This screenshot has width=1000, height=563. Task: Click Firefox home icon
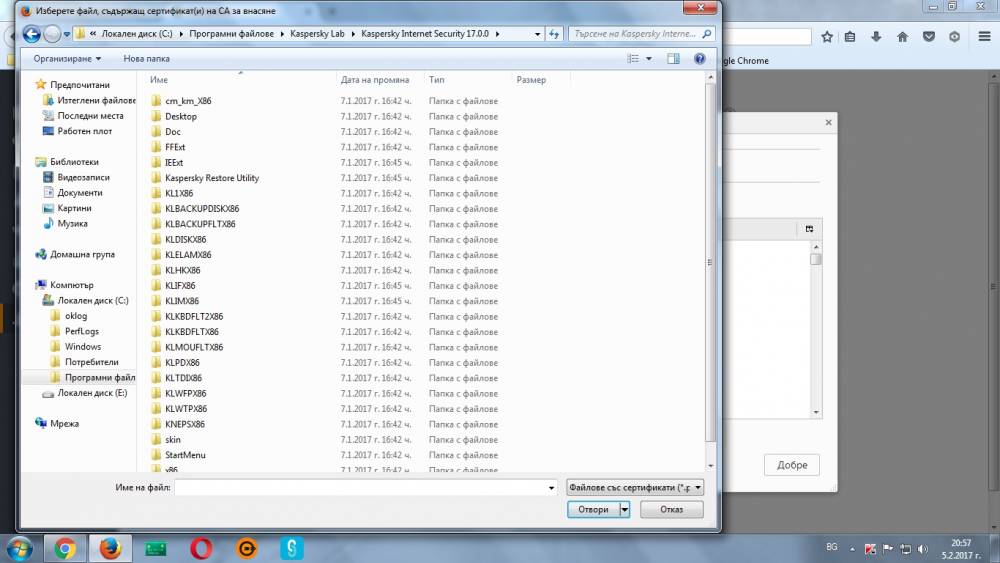(x=902, y=37)
